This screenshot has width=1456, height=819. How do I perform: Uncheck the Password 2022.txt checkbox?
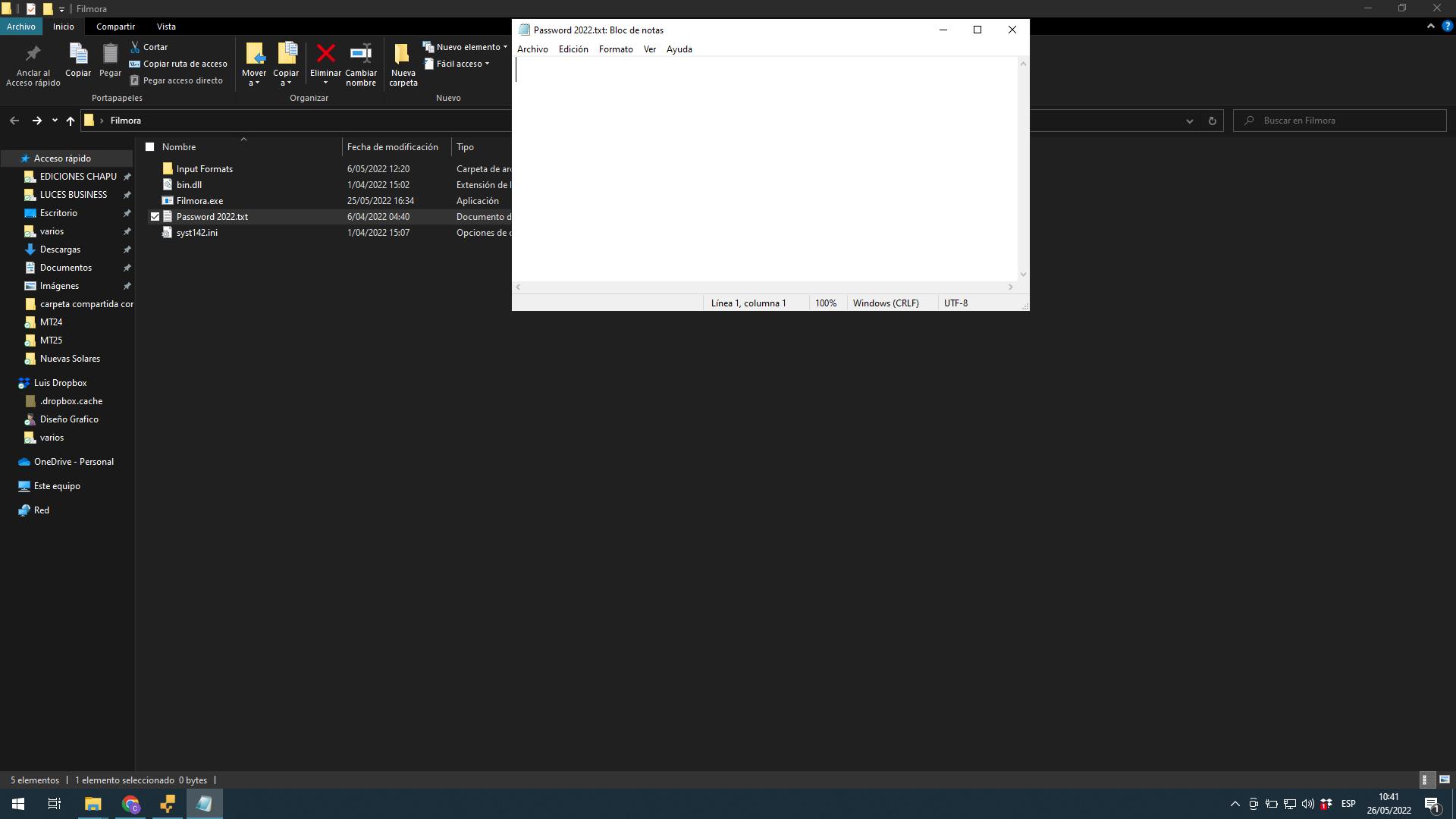[x=155, y=217]
